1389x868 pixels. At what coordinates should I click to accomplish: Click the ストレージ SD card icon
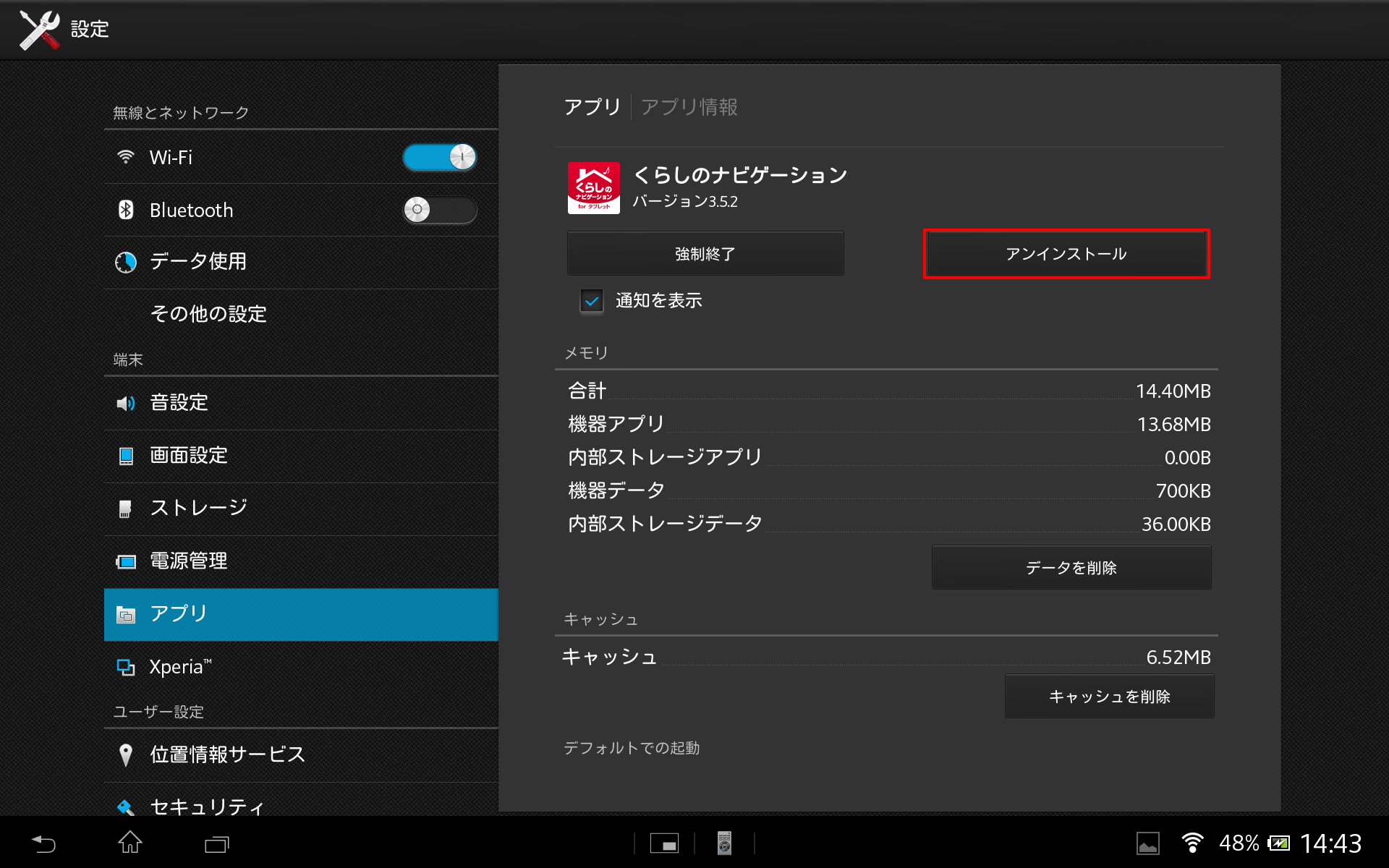[x=124, y=509]
